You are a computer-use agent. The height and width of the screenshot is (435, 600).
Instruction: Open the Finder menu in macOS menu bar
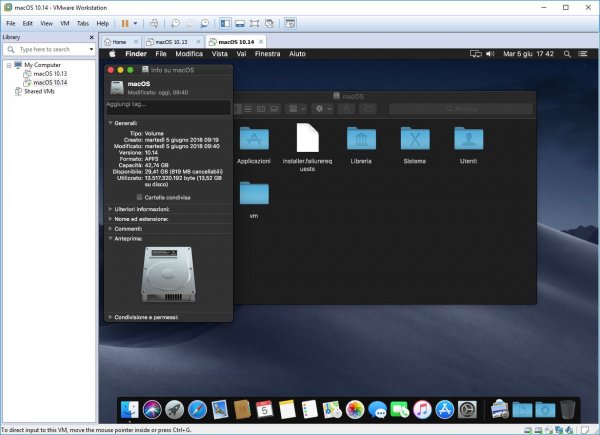pos(136,54)
